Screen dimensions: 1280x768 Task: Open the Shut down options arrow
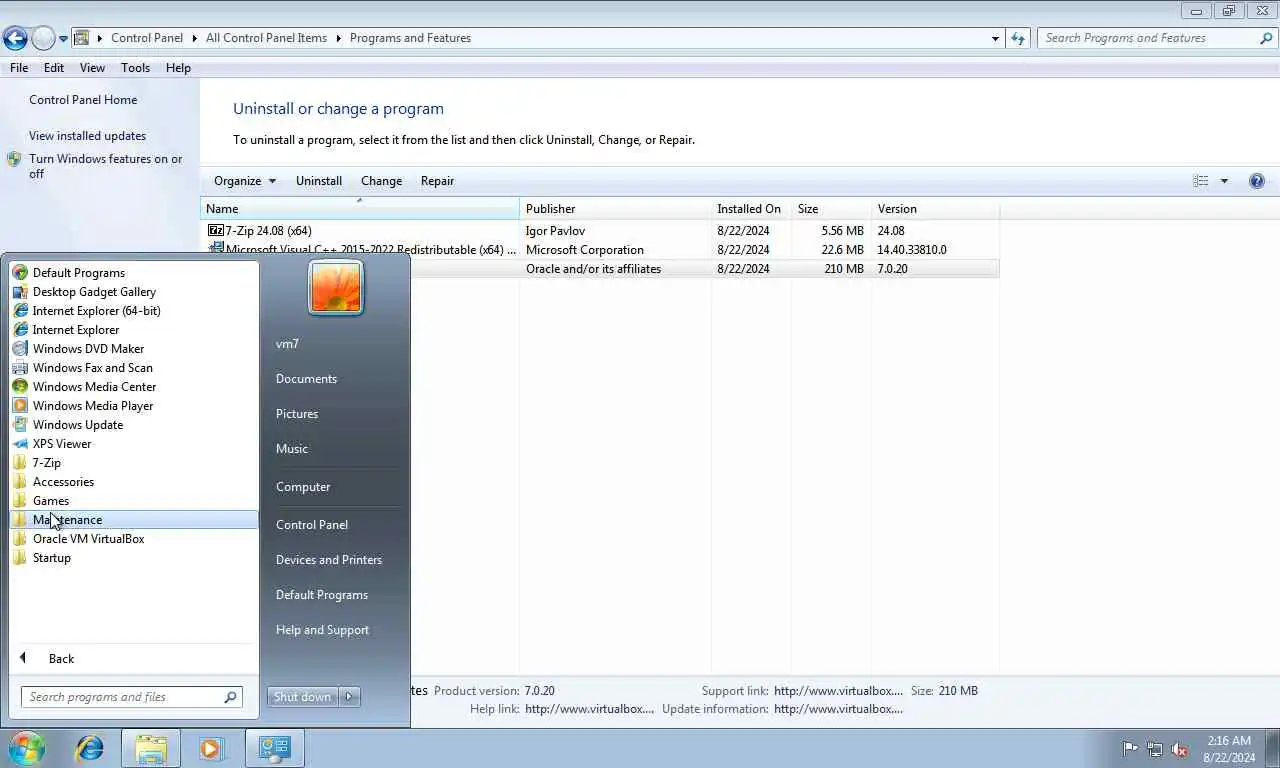click(x=349, y=697)
